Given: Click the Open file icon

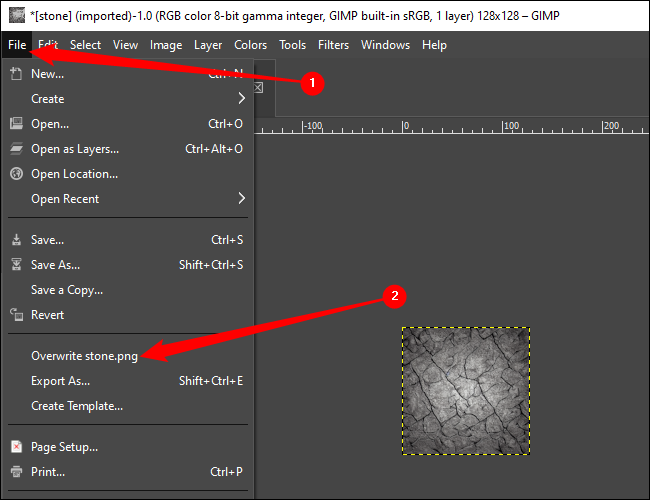Looking at the screenshot, I should tap(16, 124).
